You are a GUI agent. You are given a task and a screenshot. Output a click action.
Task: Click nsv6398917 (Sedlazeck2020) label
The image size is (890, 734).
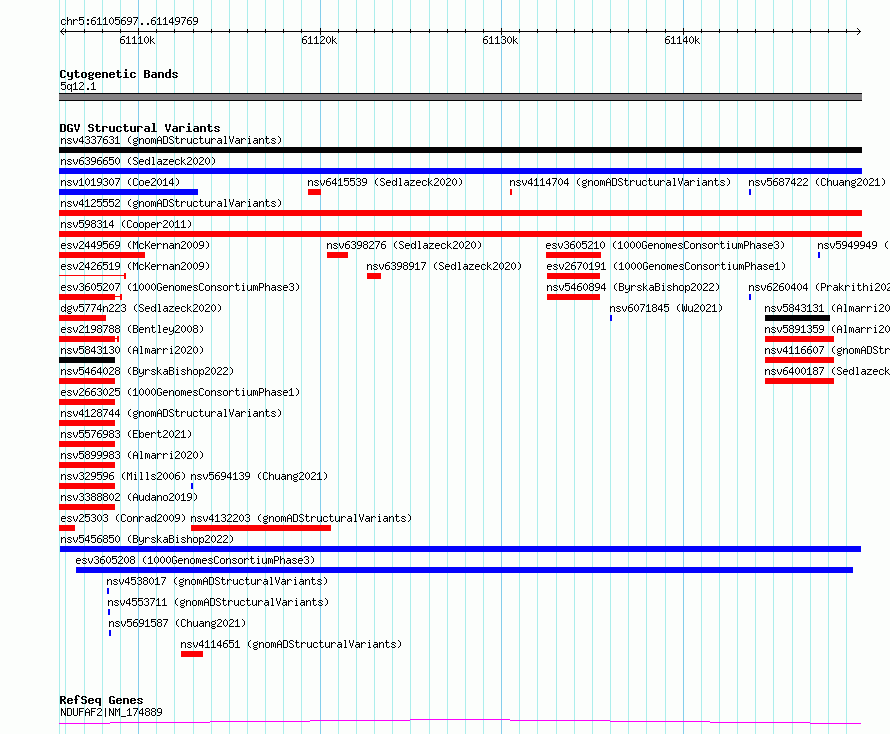tap(444, 266)
